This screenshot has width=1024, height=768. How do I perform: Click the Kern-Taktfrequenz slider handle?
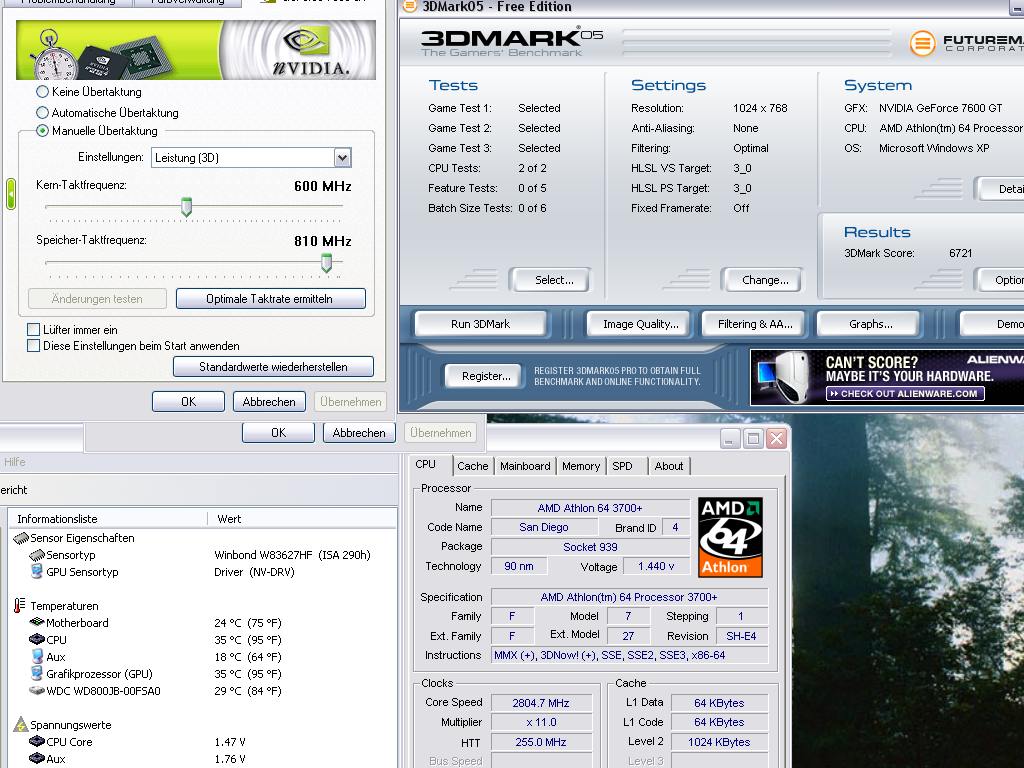[186, 207]
